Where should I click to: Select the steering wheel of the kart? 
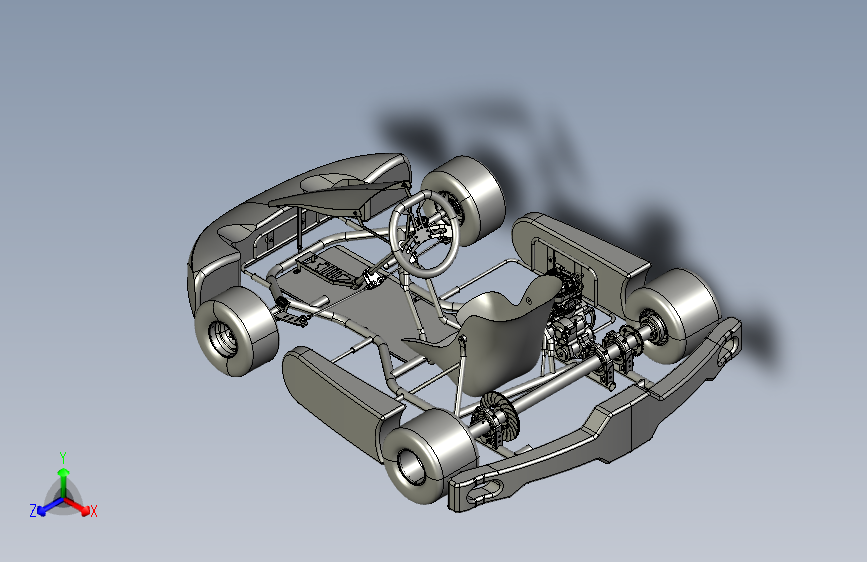(424, 233)
